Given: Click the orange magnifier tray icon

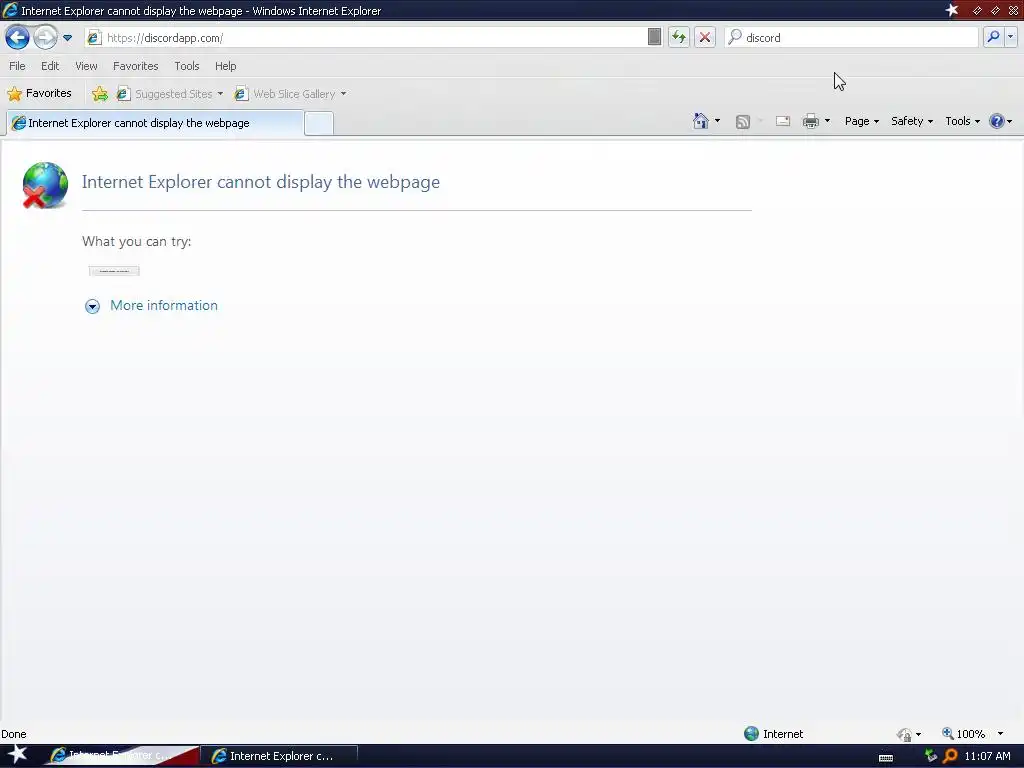Looking at the screenshot, I should point(950,756).
